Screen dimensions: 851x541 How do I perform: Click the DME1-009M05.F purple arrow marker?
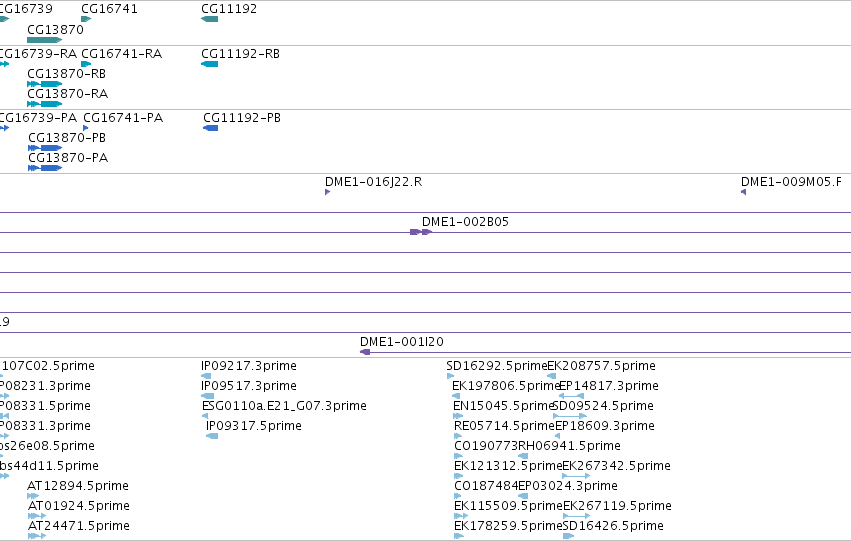(x=744, y=192)
